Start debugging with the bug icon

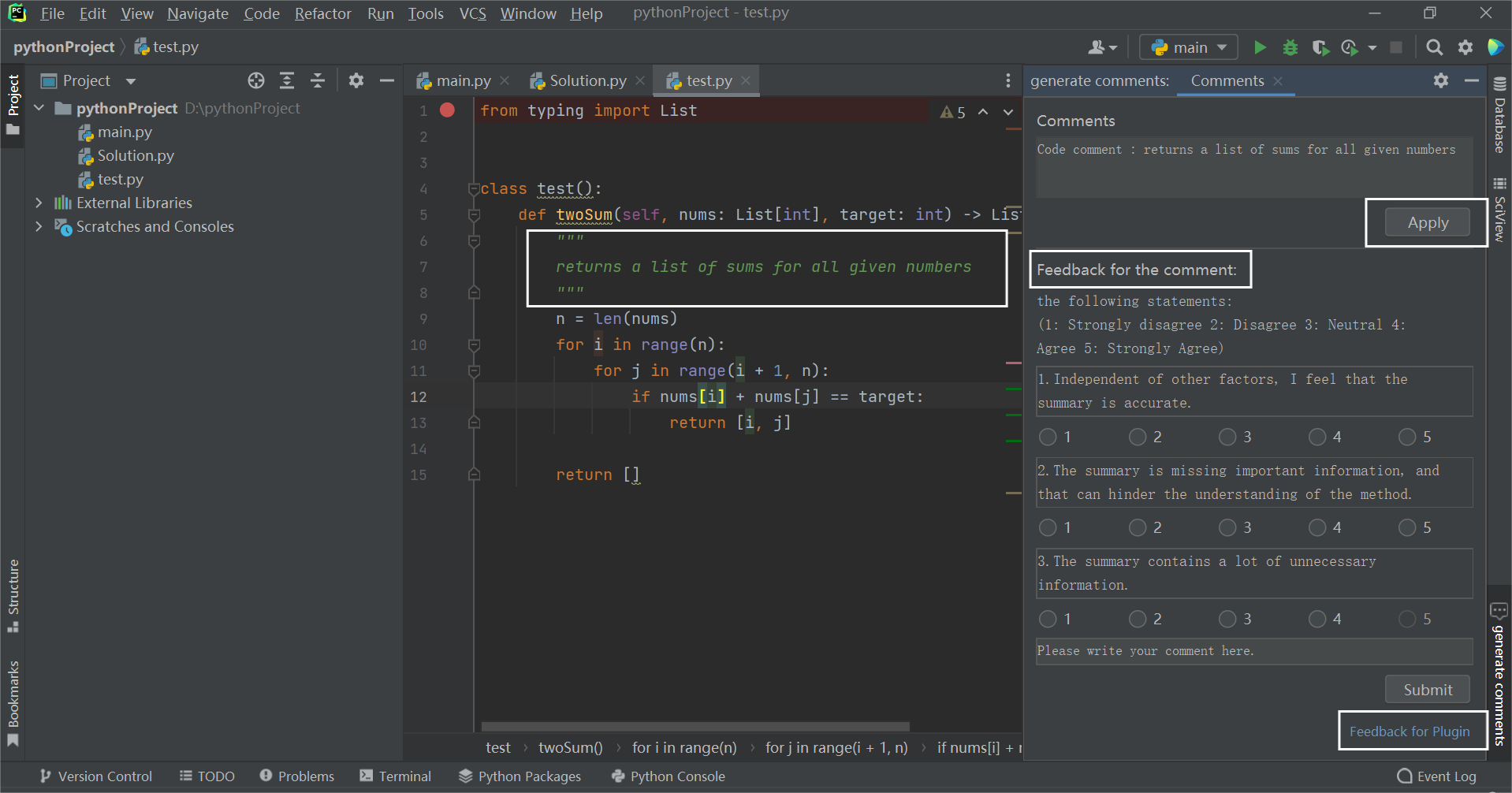(1290, 47)
